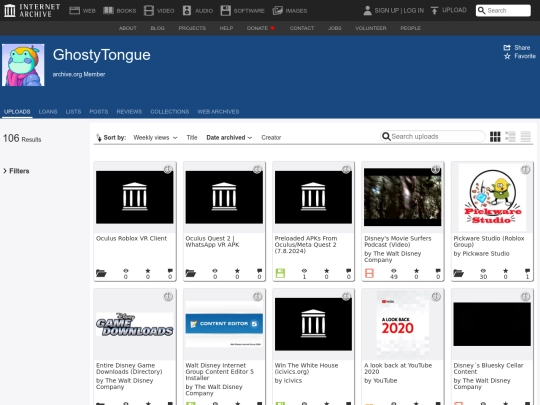Switch to the Collections tab

coord(169,112)
